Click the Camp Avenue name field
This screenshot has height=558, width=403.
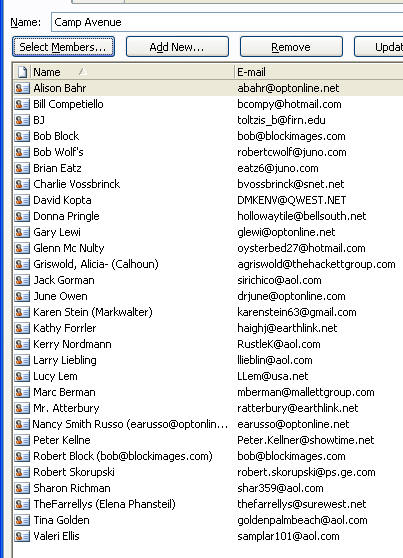point(227,22)
